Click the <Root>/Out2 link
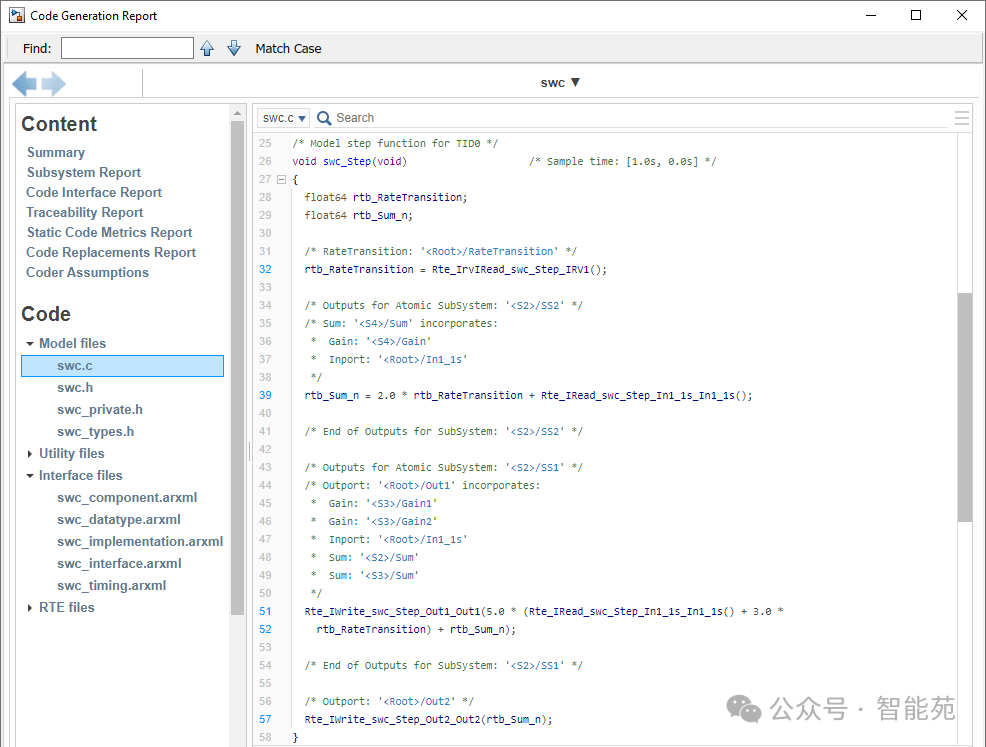Screen dimensions: 986x747 [417, 702]
